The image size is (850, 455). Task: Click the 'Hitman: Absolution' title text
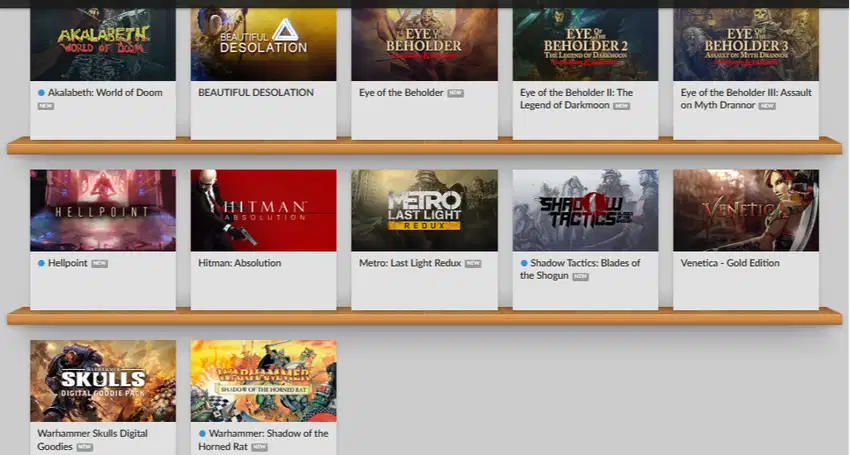coord(240,263)
